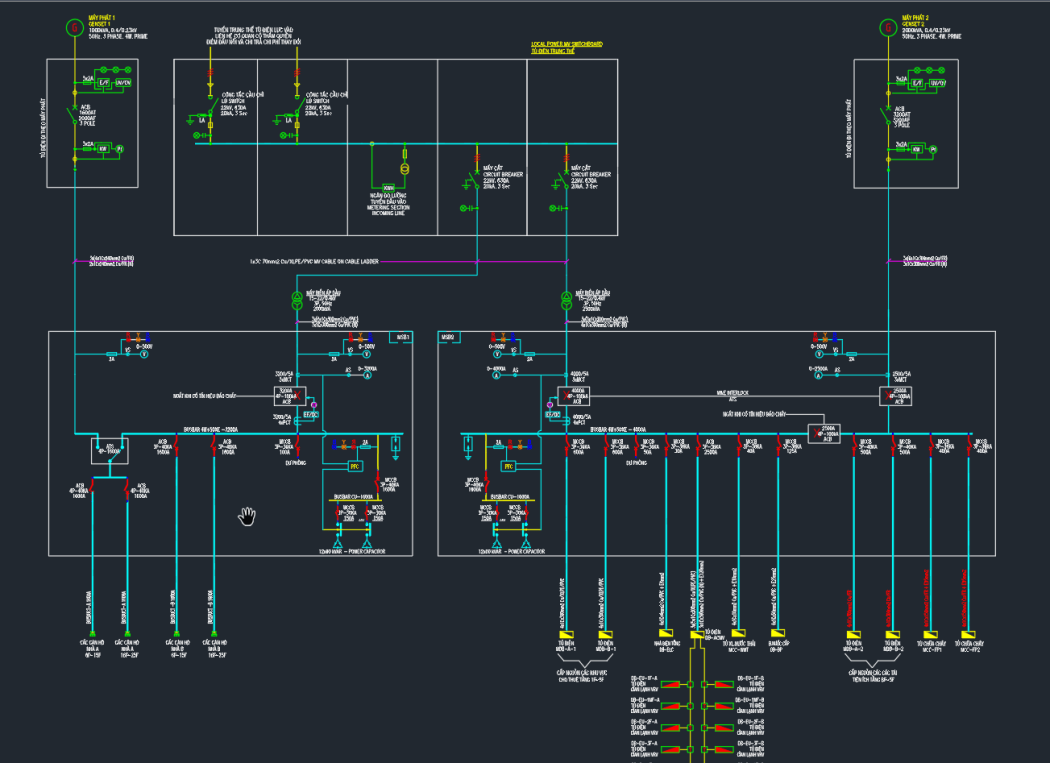Select the yellow MCC-FP2 panel symbol

(x=967, y=634)
